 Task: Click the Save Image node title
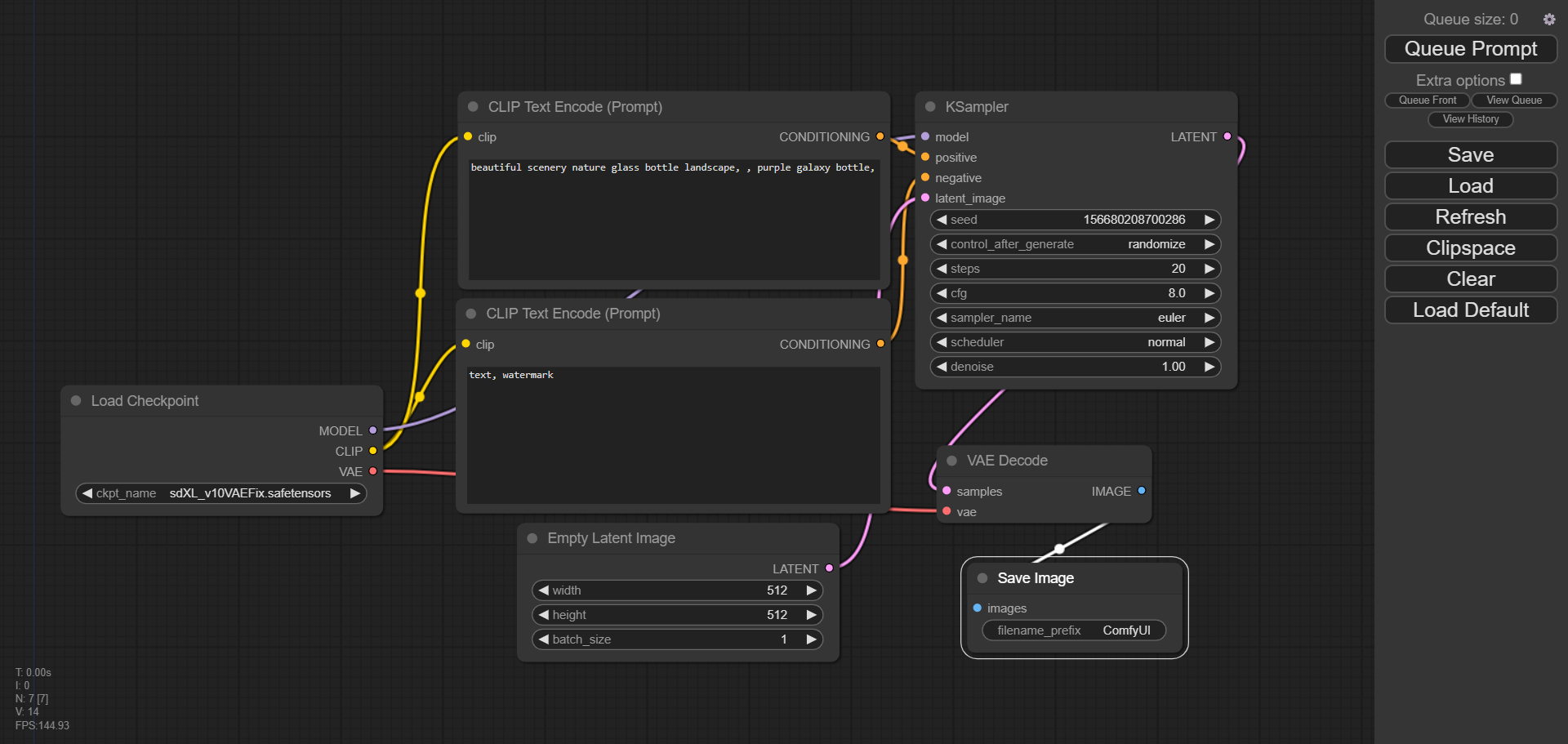tap(1036, 578)
